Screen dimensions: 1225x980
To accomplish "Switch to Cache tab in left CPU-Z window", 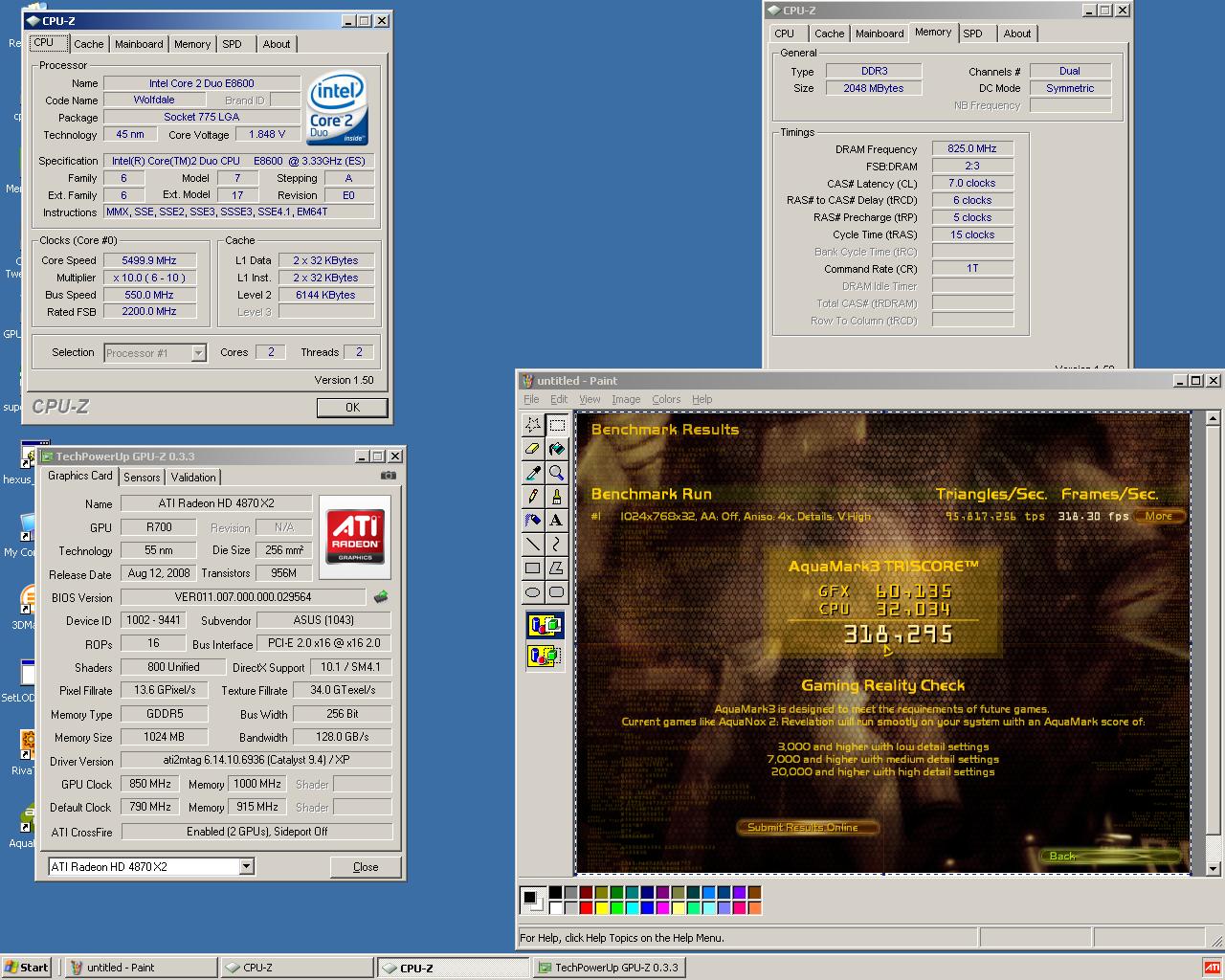I will click(x=89, y=44).
